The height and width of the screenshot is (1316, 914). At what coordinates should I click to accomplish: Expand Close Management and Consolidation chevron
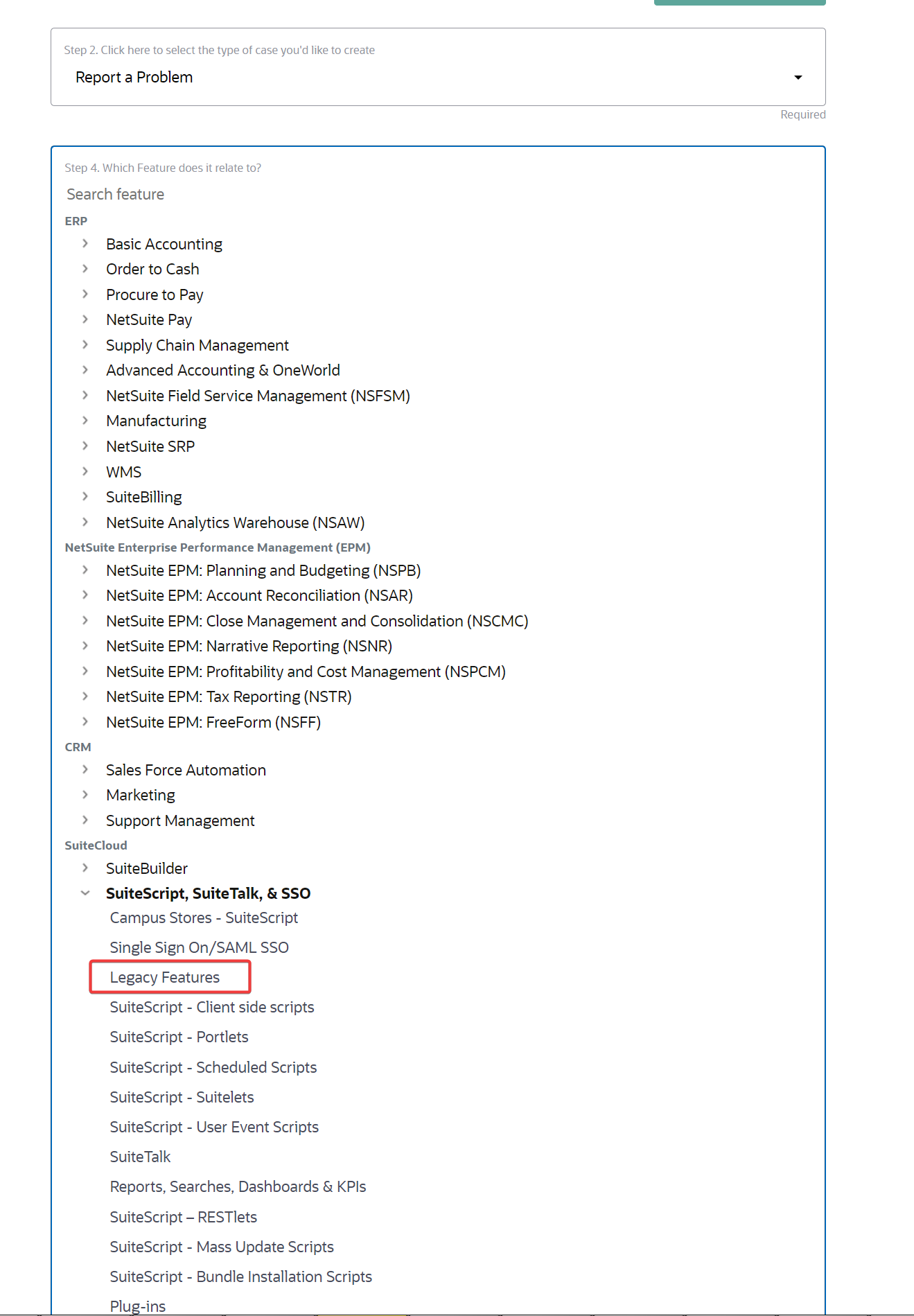coord(85,620)
